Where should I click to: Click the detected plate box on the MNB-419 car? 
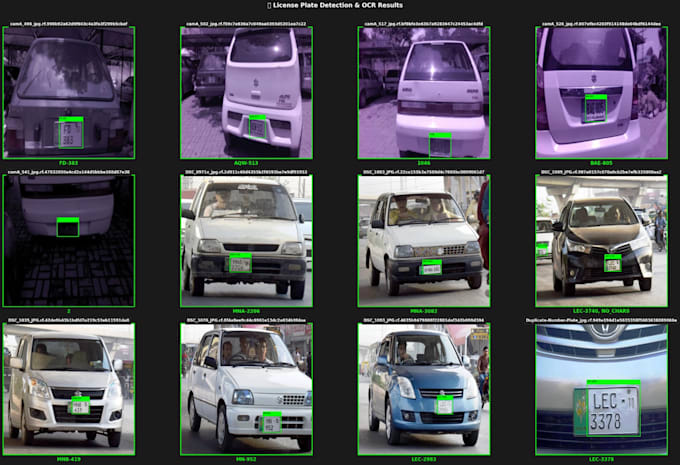pos(80,407)
